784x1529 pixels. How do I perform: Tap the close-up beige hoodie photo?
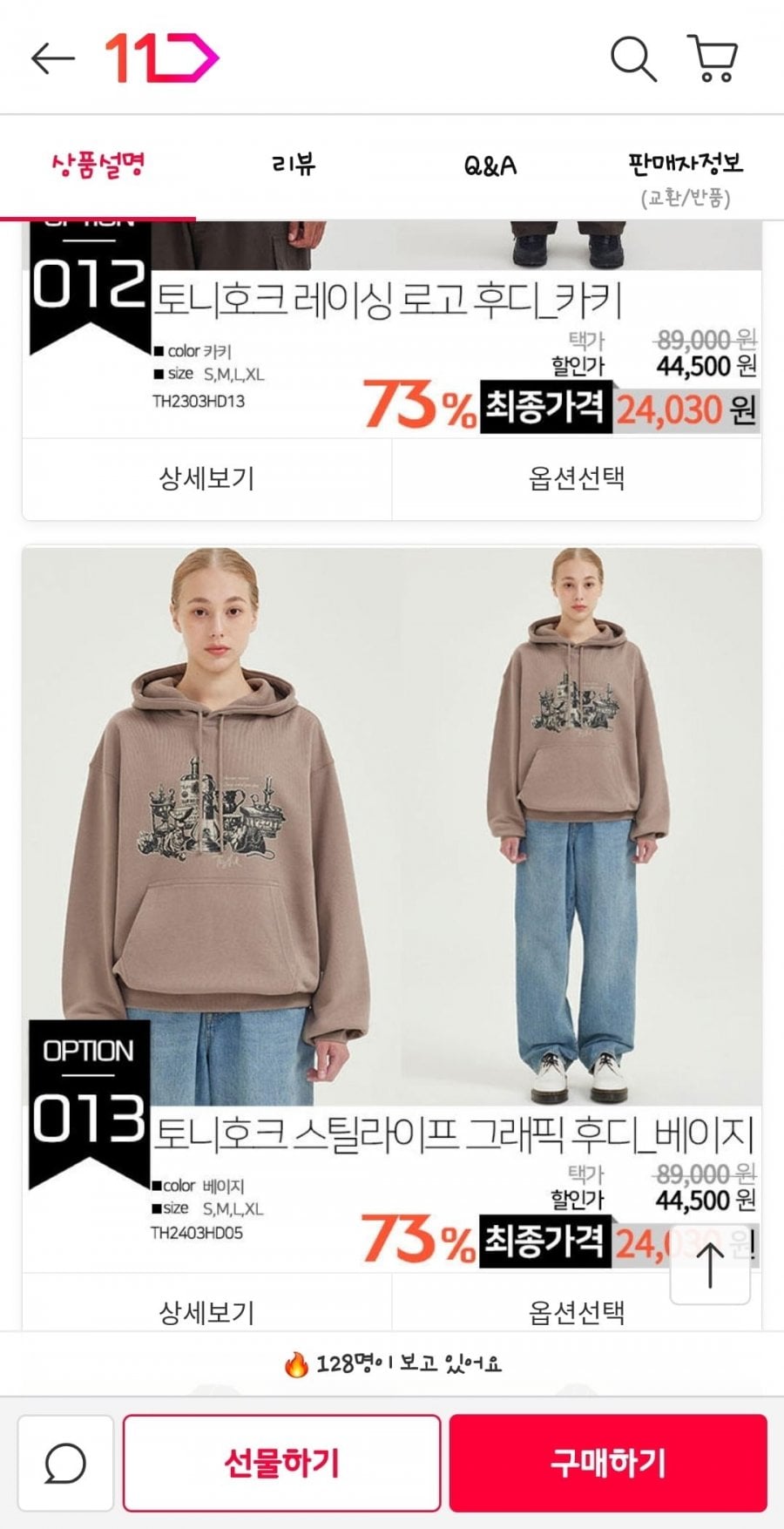pyautogui.click(x=212, y=826)
